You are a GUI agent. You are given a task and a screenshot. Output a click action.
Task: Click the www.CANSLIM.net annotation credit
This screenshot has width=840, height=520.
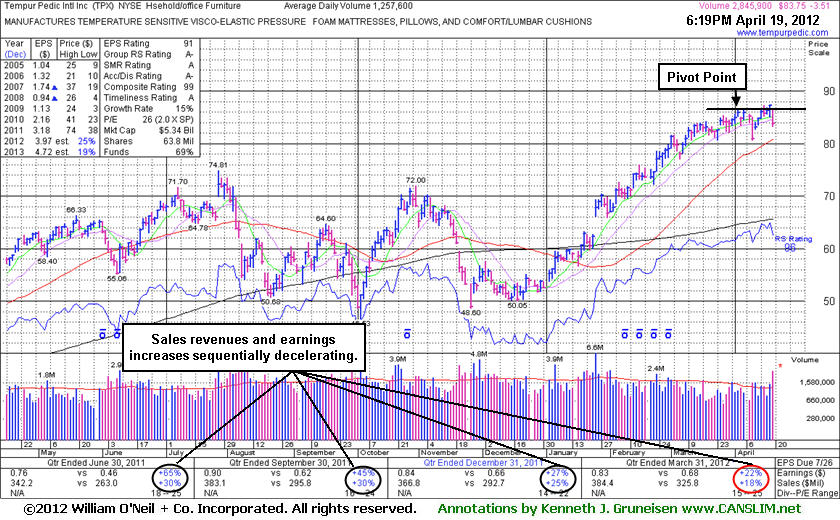coord(739,509)
